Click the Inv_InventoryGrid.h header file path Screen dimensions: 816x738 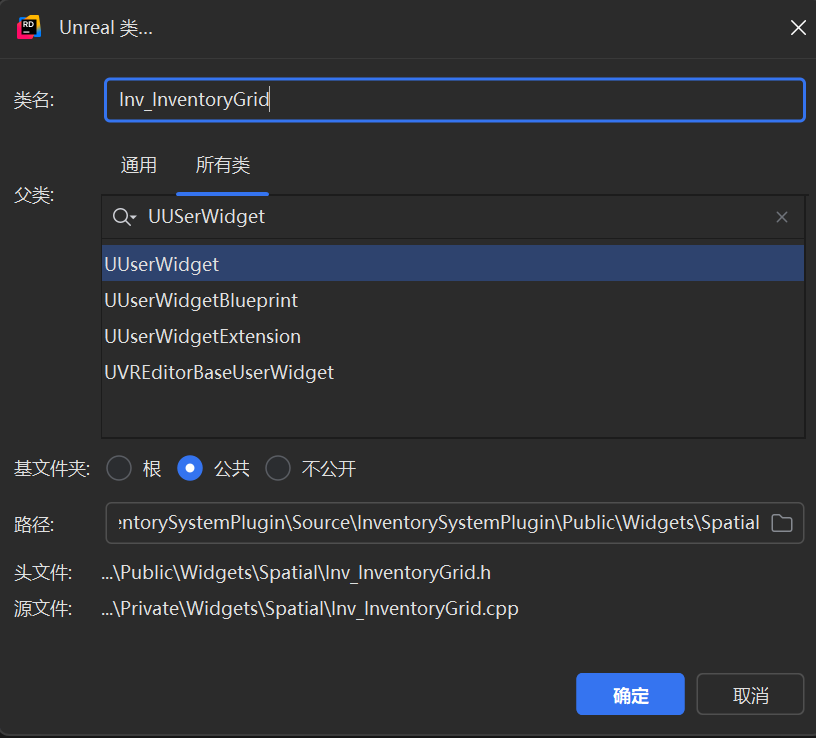tap(296, 572)
